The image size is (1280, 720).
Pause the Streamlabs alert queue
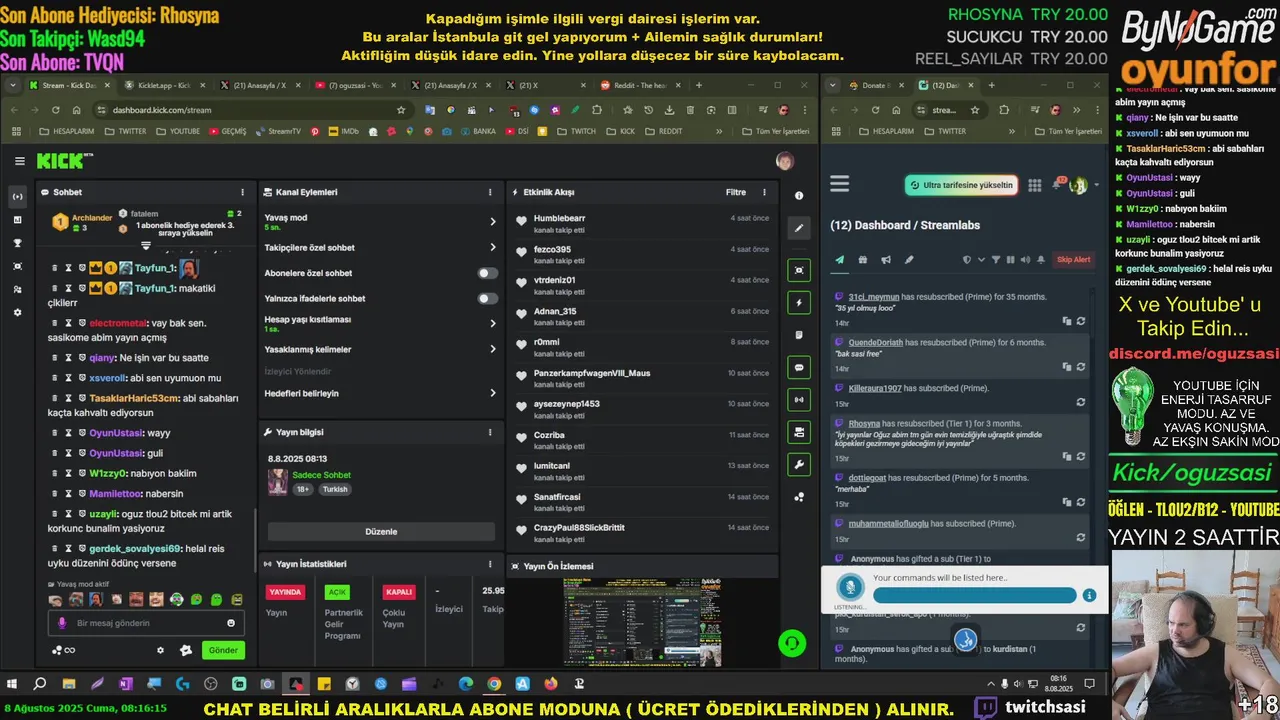click(1010, 260)
